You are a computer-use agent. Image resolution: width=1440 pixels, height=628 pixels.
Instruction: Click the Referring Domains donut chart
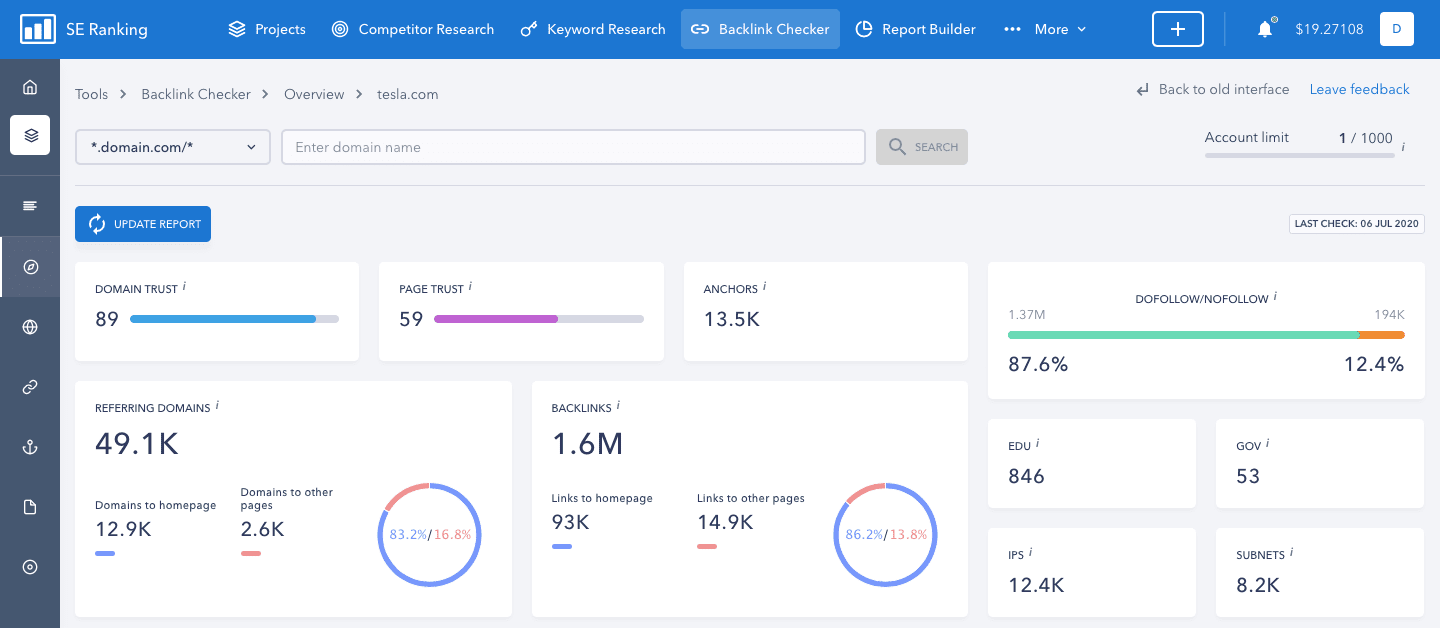430,534
